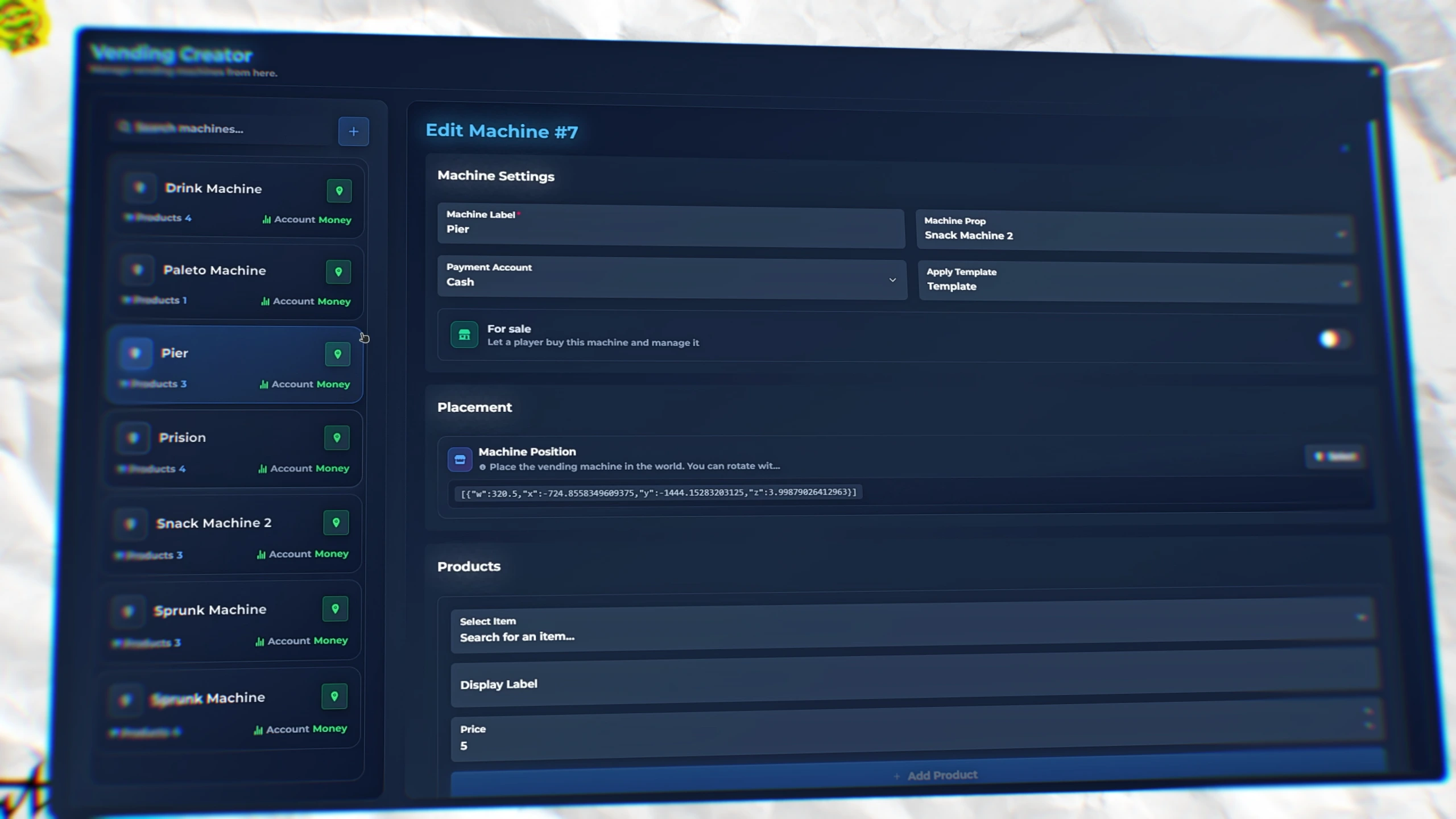Click the location pin on Paleto Machine
The image size is (1456, 819).
(338, 272)
